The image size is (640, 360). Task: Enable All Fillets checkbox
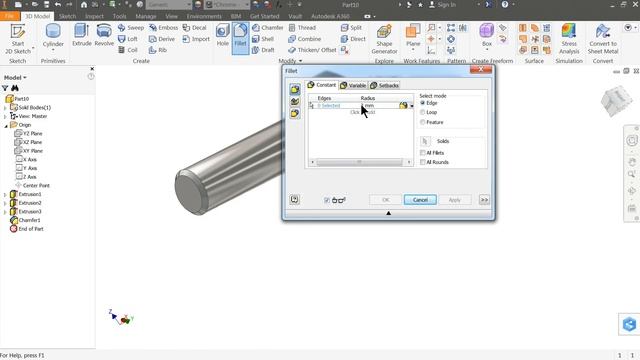pyautogui.click(x=423, y=153)
